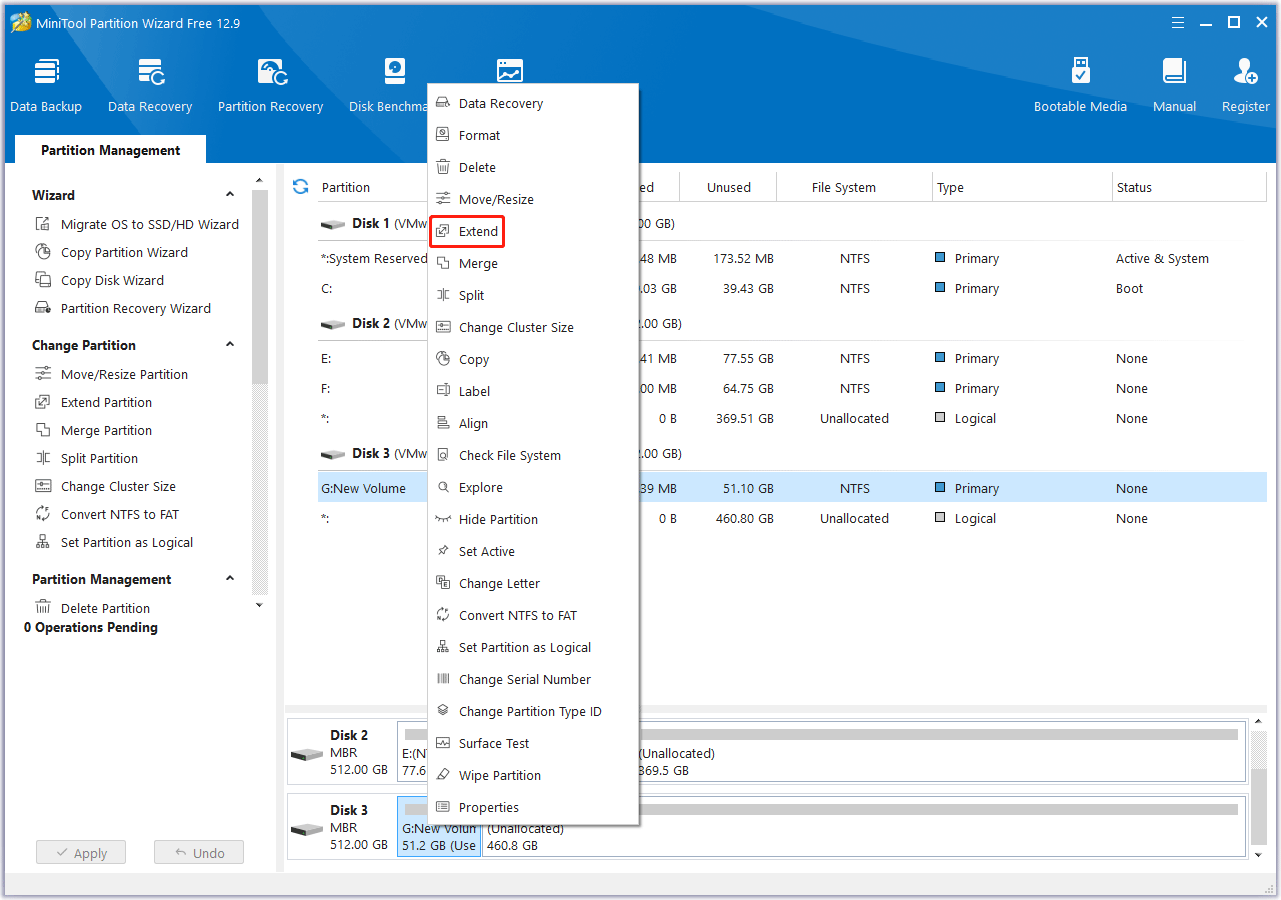Choose Data Recovery in the context menu

coord(533,103)
